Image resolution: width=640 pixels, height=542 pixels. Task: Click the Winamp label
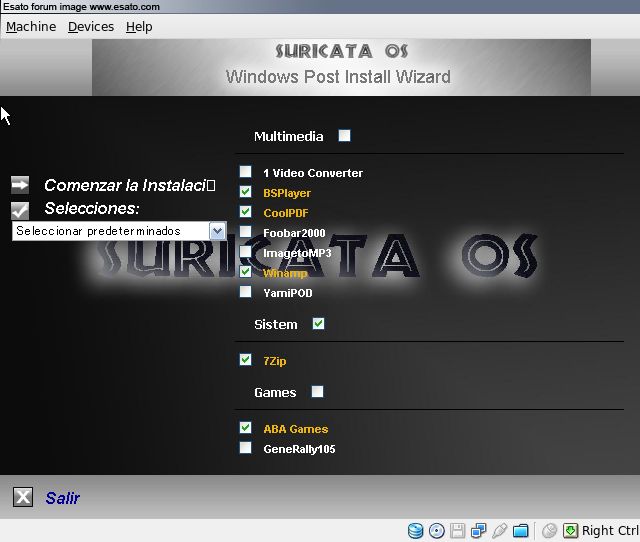pyautogui.click(x=285, y=273)
